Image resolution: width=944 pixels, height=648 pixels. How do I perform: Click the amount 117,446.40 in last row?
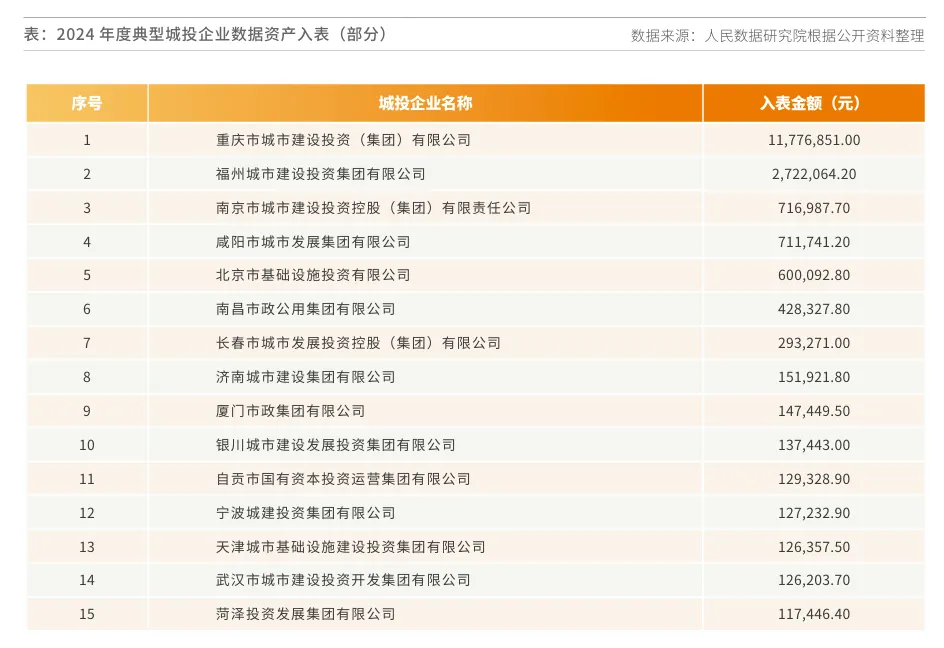(814, 614)
